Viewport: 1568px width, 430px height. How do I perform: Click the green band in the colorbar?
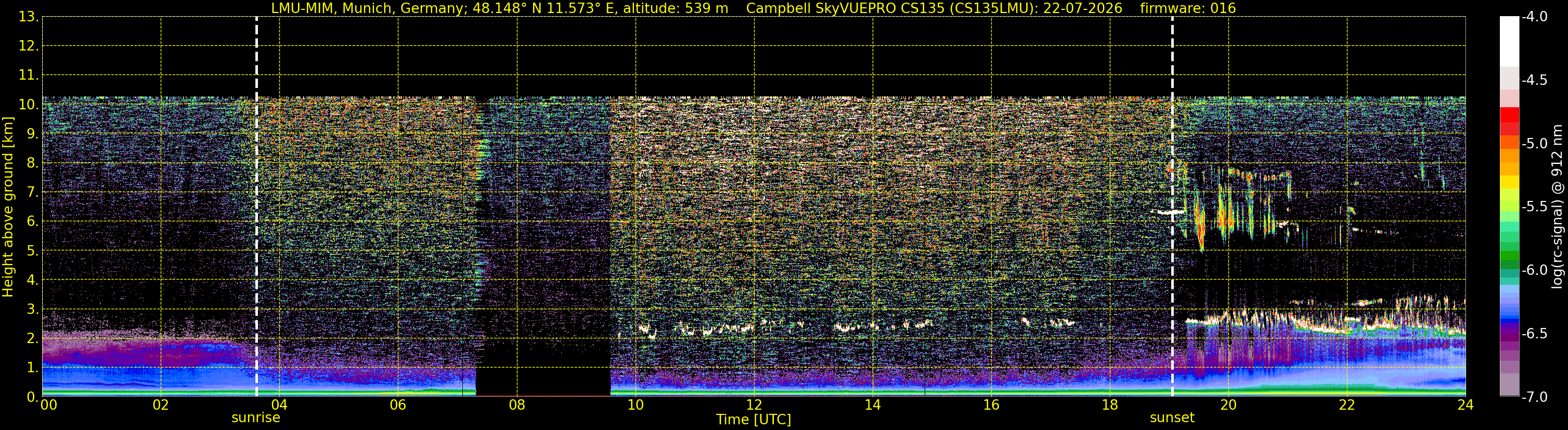coord(1509,256)
